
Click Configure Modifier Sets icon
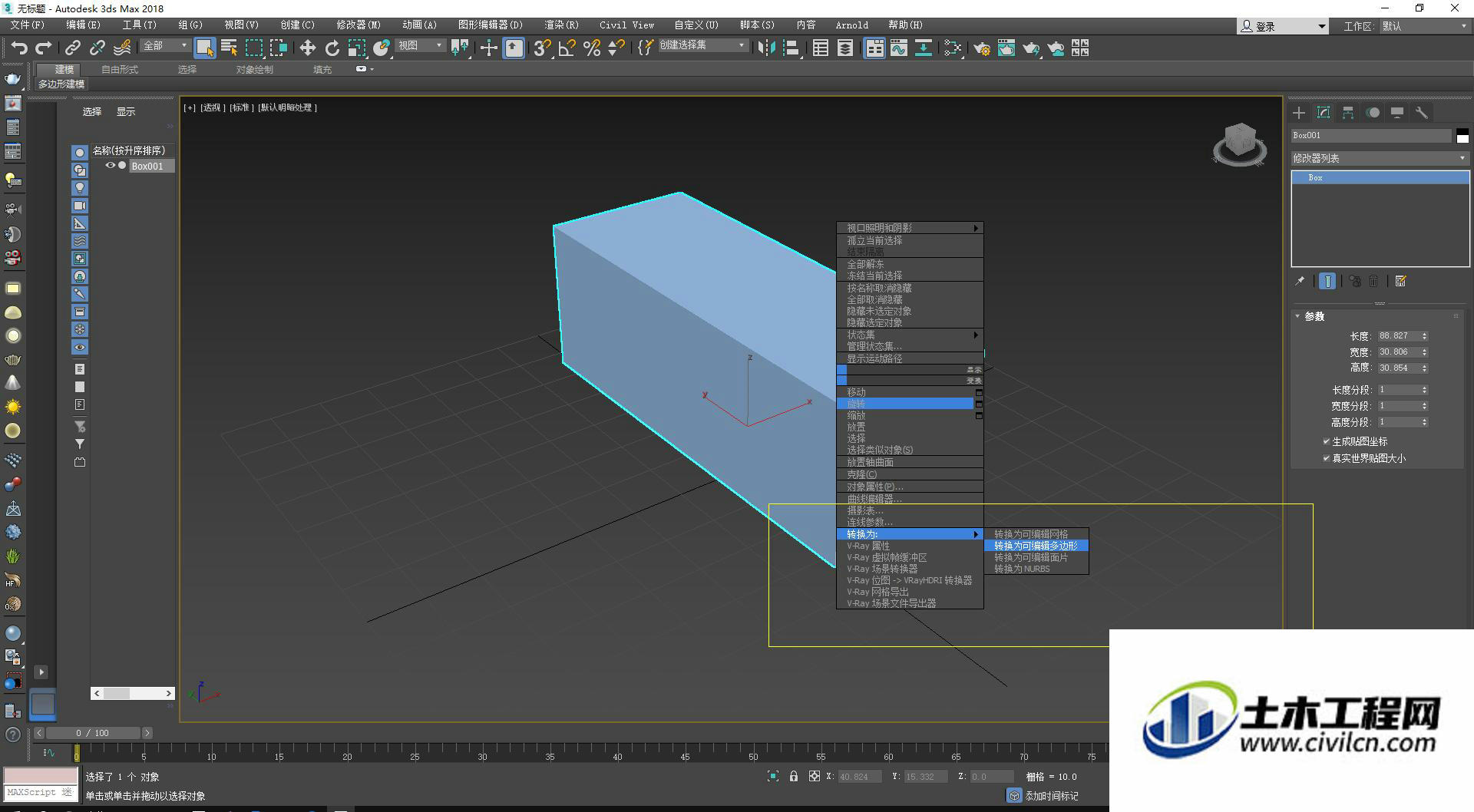(1401, 282)
